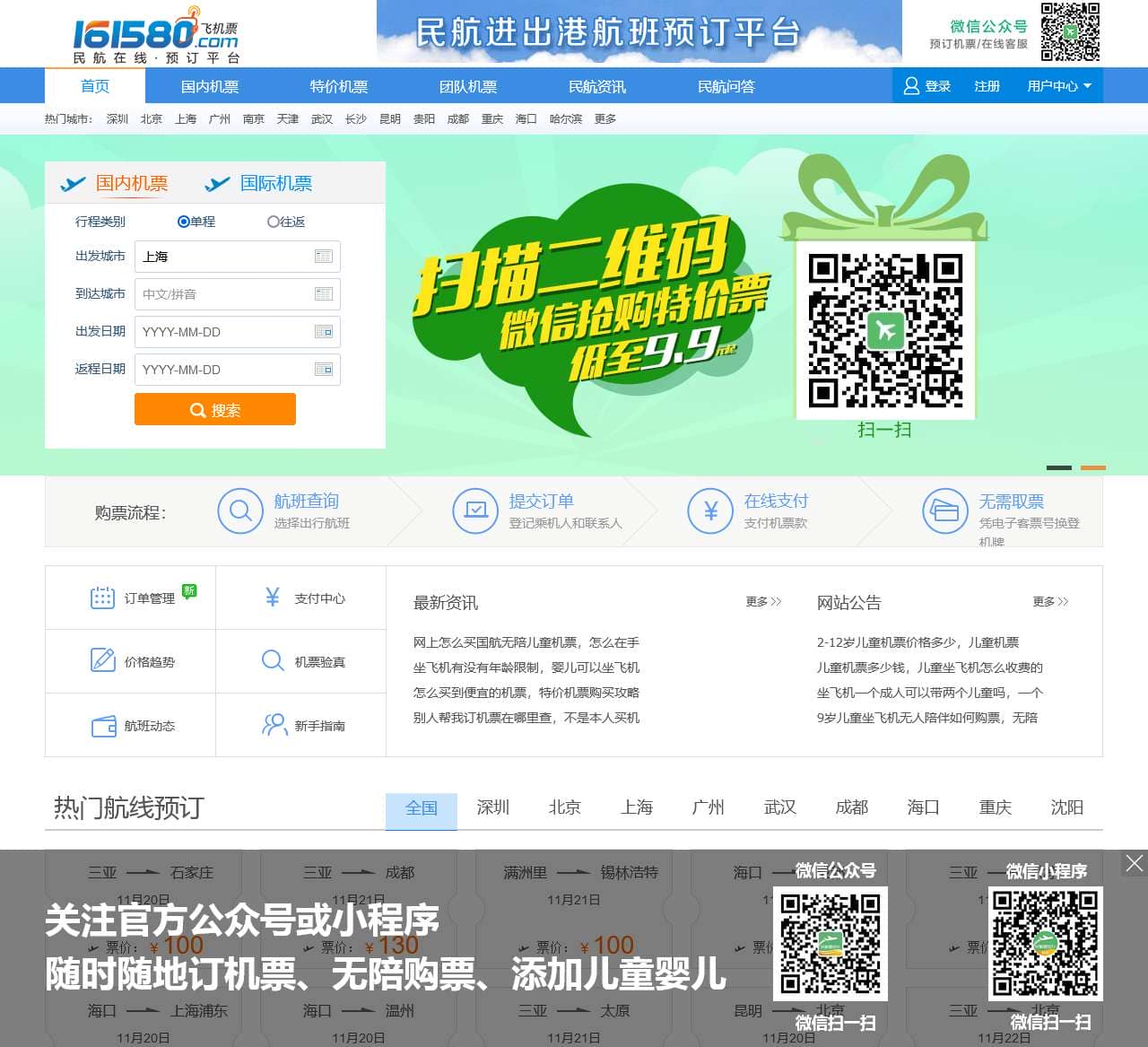The width and height of the screenshot is (1148, 1047).
Task: Open 团队机票 in top navigation
Action: 468,86
